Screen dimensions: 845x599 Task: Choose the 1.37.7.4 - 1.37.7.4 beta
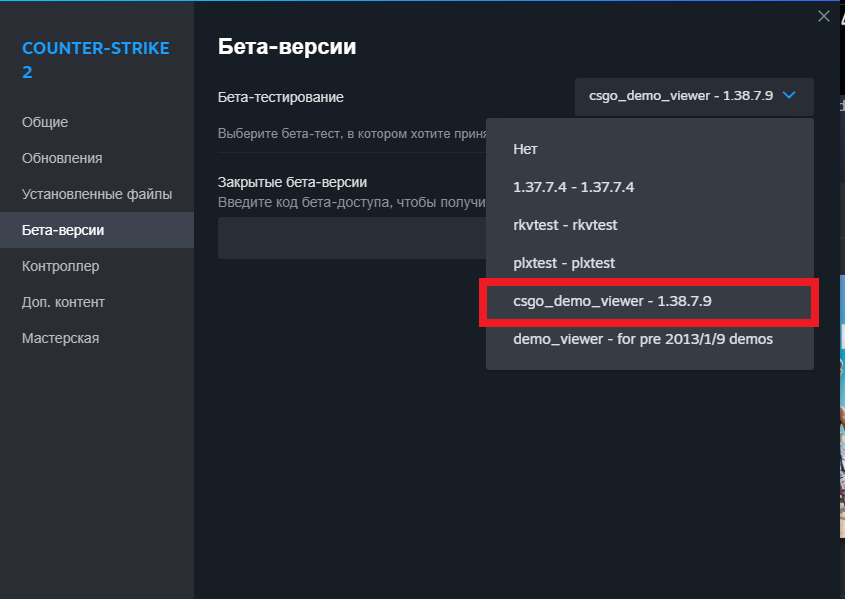649,187
